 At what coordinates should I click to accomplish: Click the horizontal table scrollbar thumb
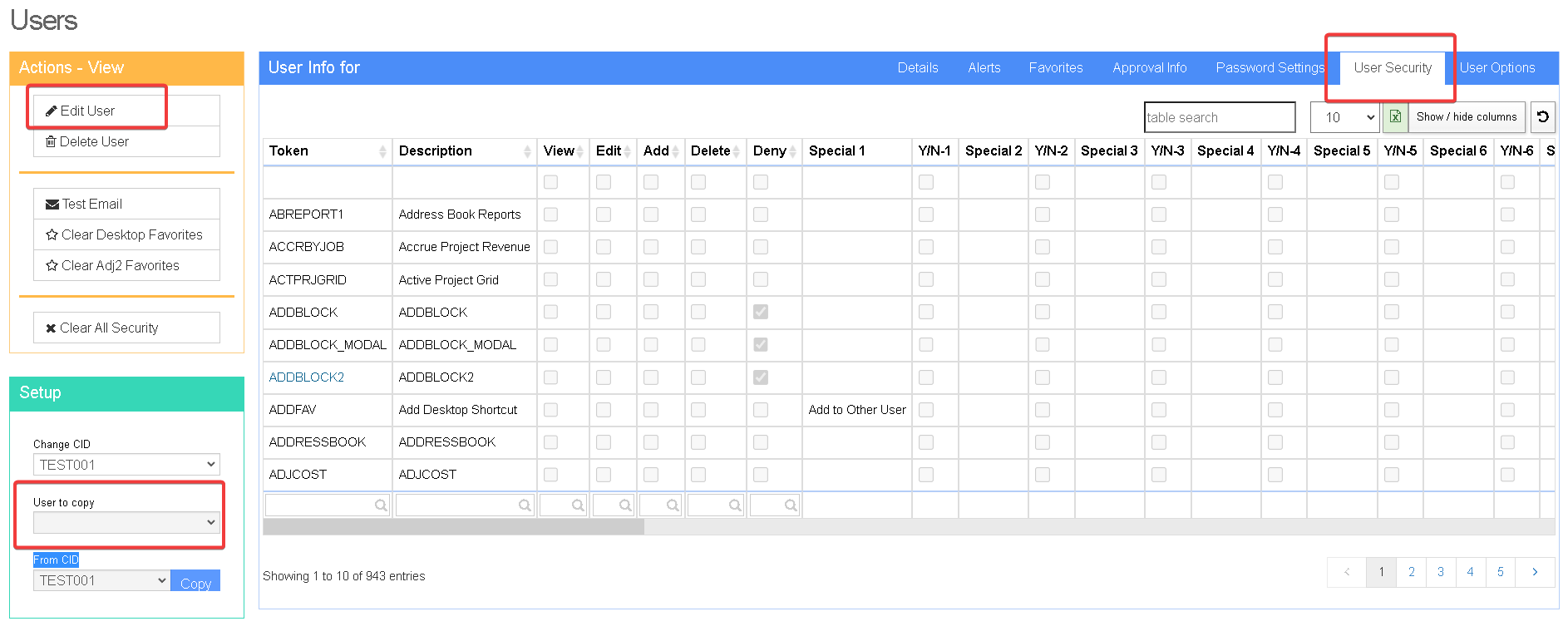click(x=453, y=527)
